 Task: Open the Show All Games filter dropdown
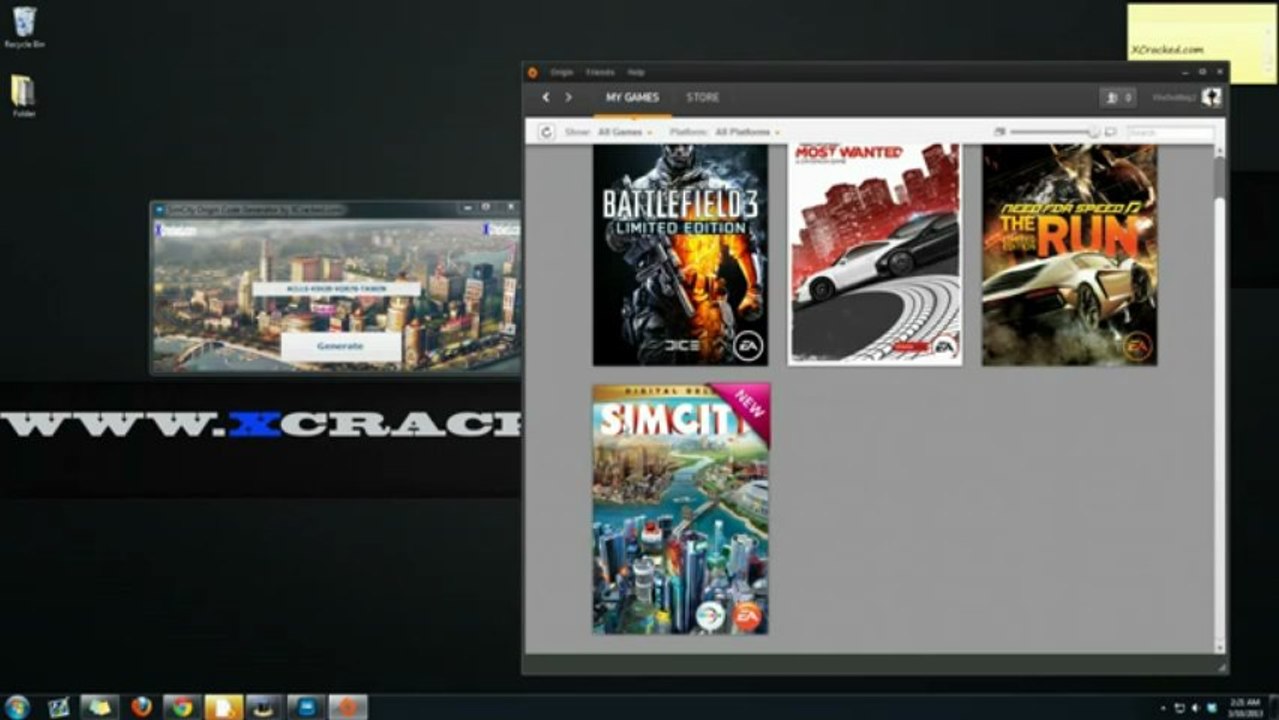tap(624, 132)
